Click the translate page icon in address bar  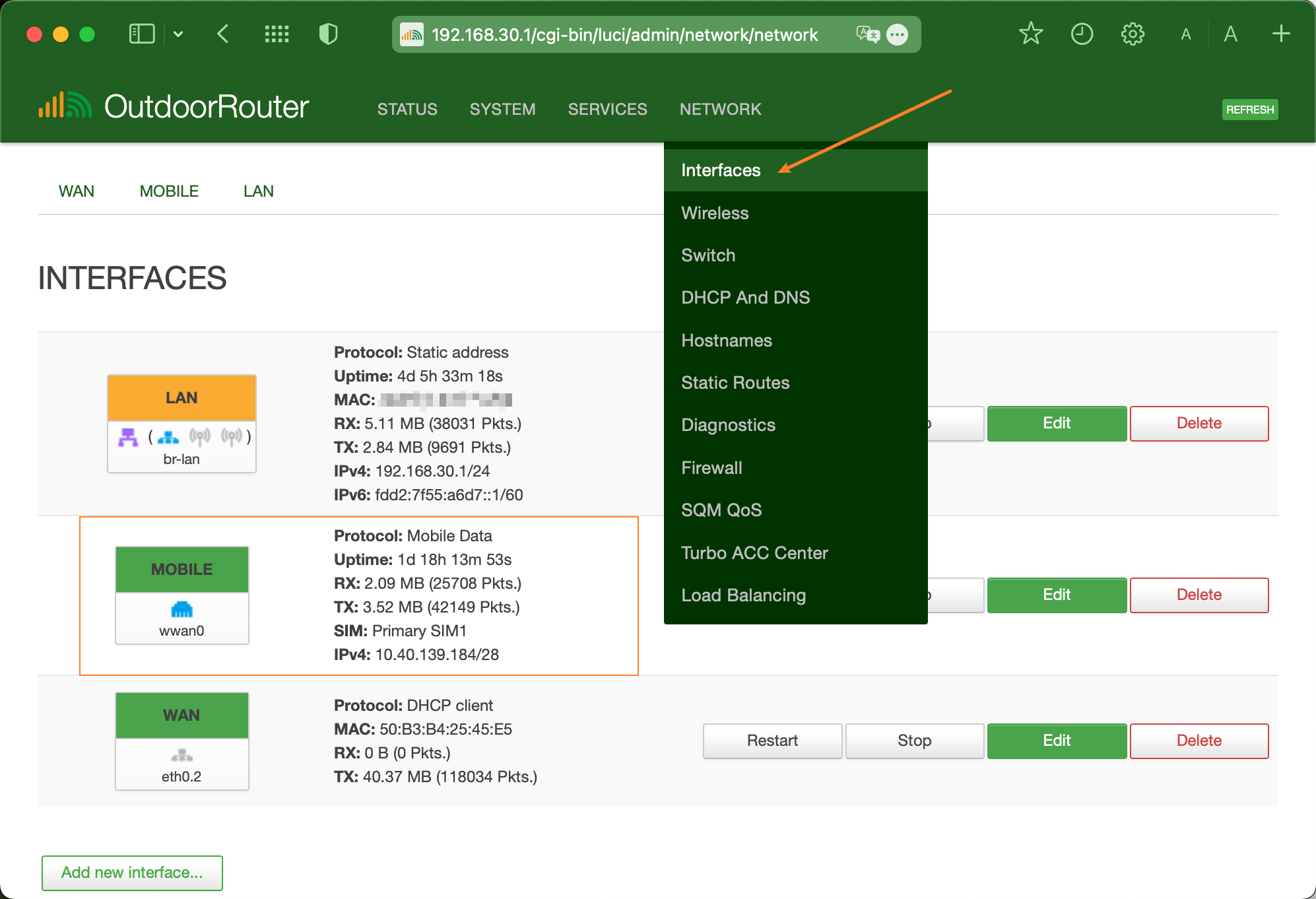867,34
